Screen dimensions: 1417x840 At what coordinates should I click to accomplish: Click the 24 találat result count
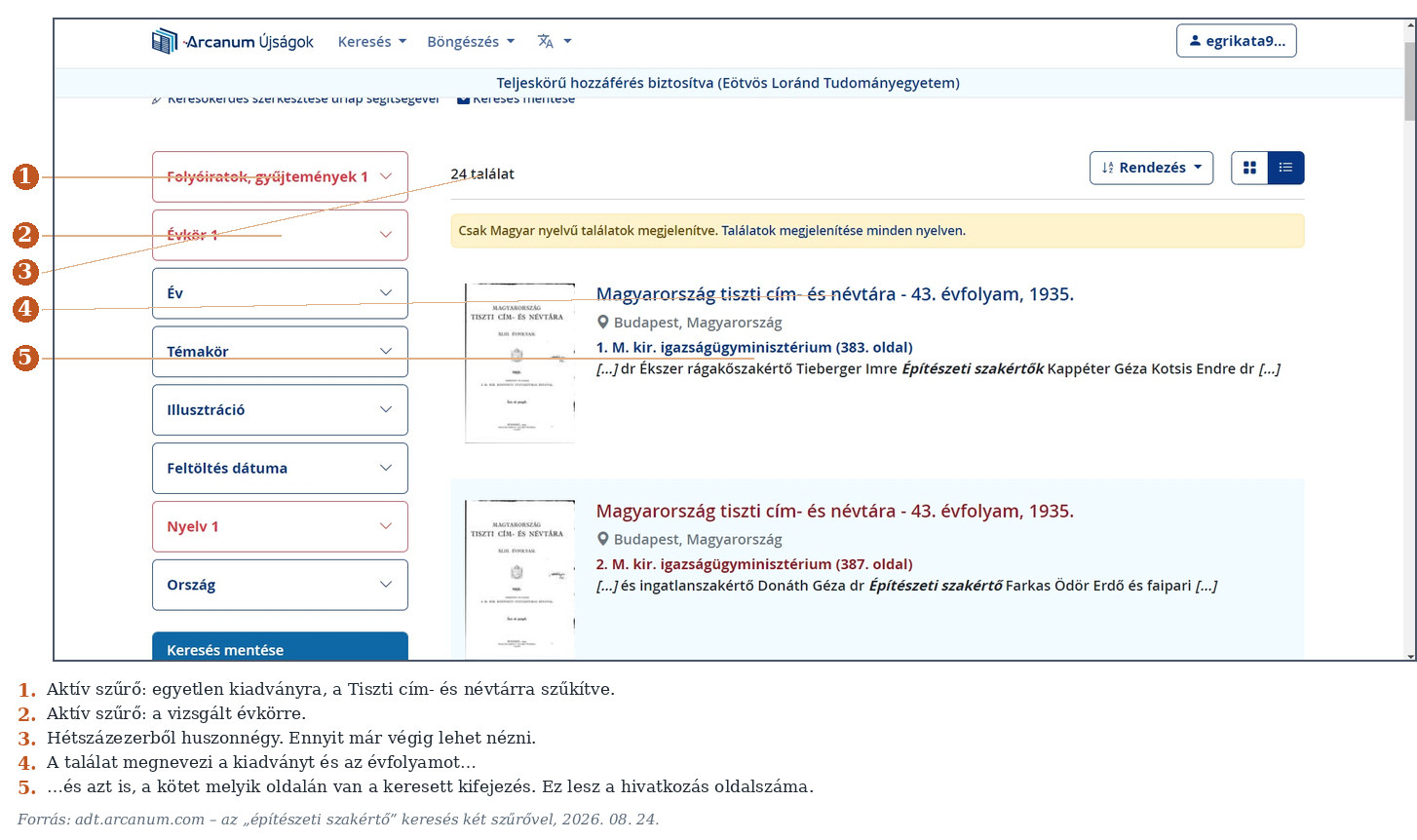(482, 174)
